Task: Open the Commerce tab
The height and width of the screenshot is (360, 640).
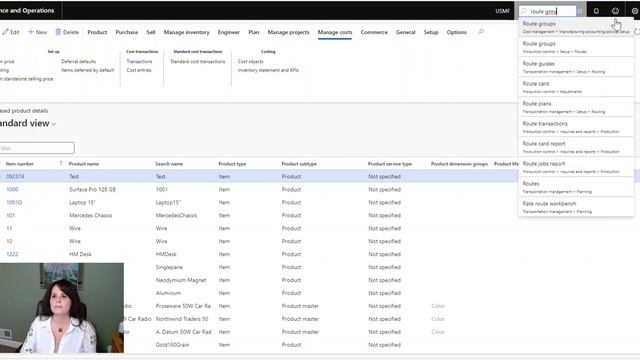Action: click(374, 32)
